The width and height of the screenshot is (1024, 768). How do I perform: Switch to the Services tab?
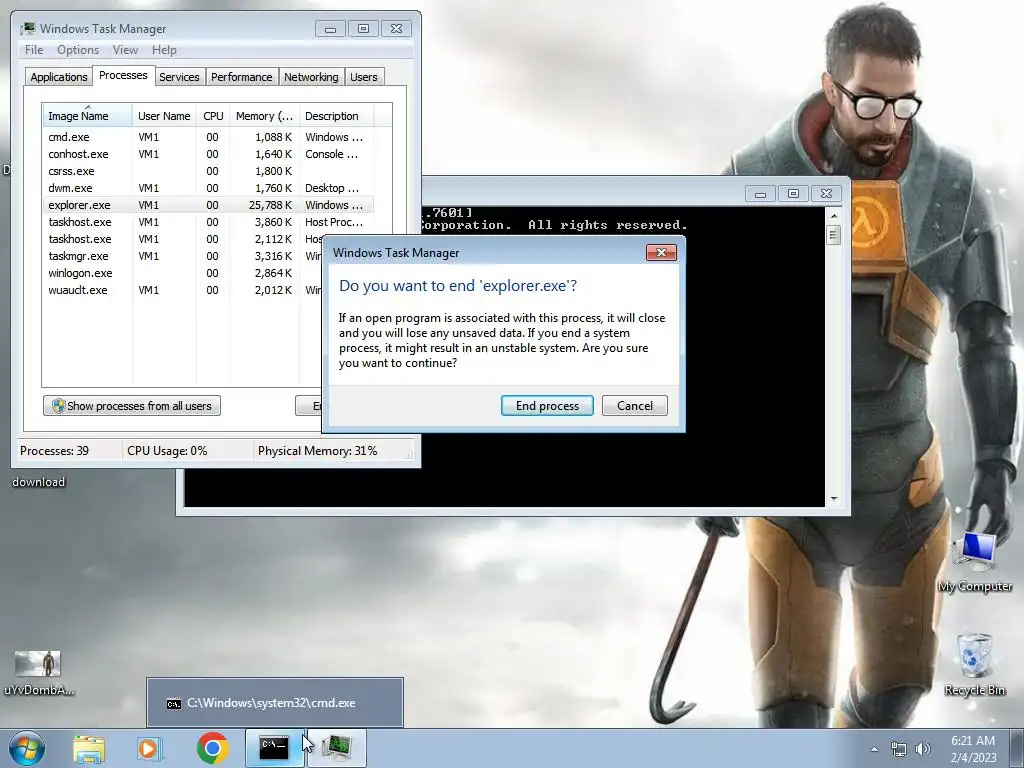[179, 76]
